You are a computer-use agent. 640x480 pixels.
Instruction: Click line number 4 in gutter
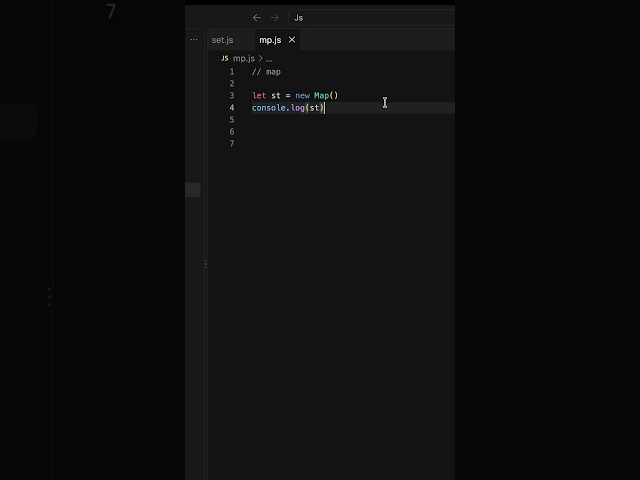point(232,108)
